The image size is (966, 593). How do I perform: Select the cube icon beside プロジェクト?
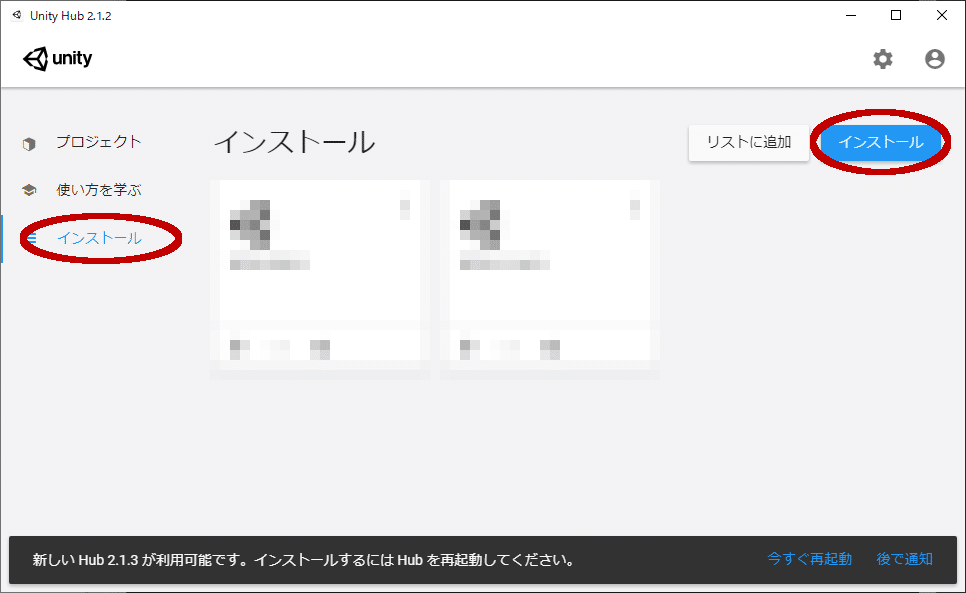pyautogui.click(x=29, y=142)
